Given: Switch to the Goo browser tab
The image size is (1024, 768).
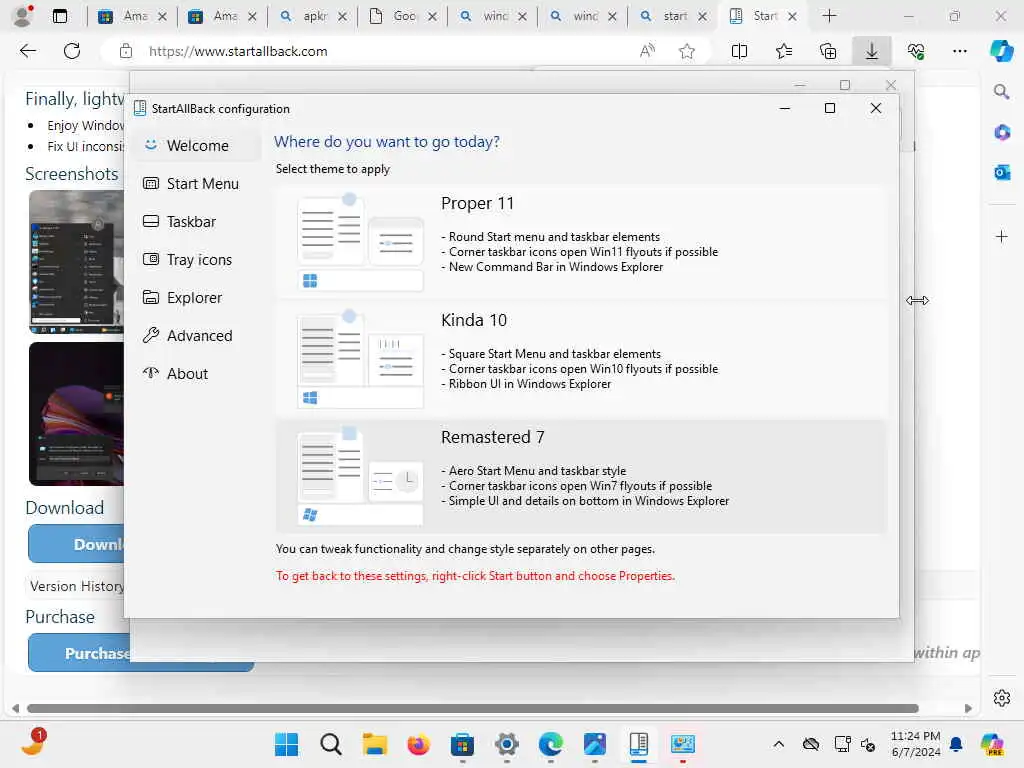Looking at the screenshot, I should (x=403, y=16).
